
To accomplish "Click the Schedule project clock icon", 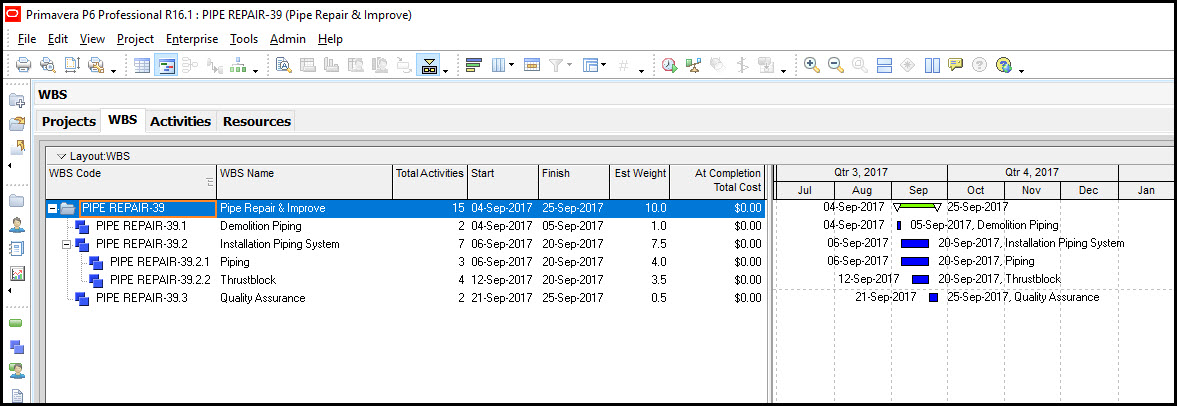I will 669,65.
